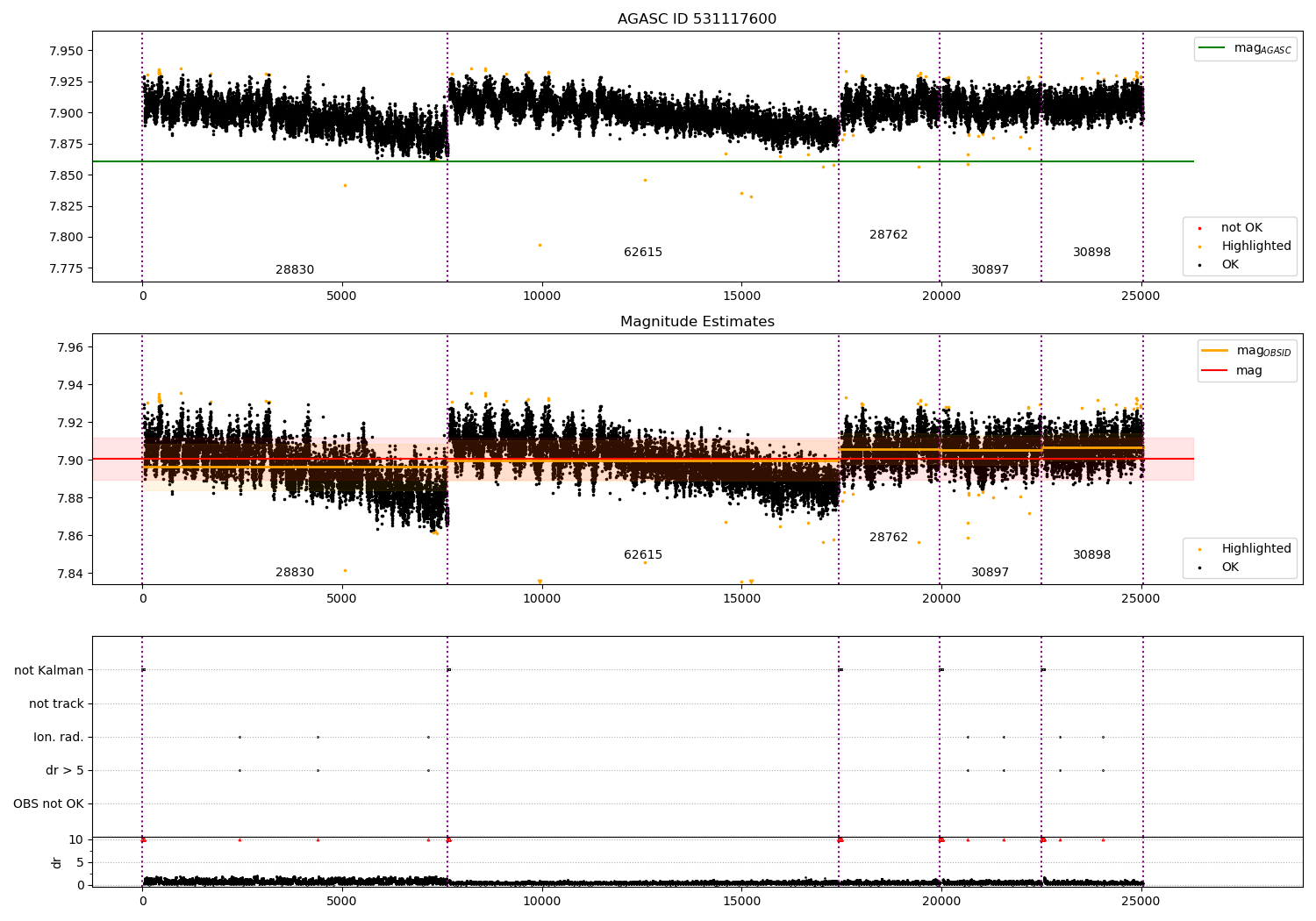The image size is (1316, 921).
Task: Click the 7.850 y-axis tick label
Action: 66,175
